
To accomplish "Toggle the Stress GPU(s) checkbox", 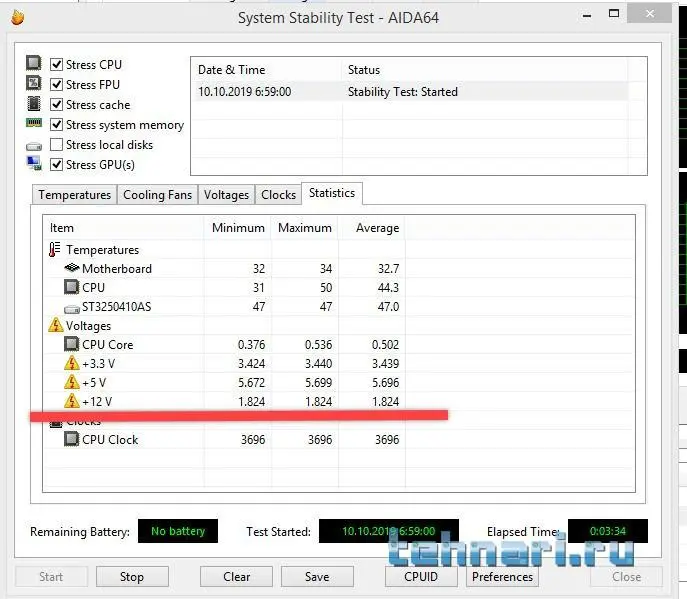I will (57, 165).
